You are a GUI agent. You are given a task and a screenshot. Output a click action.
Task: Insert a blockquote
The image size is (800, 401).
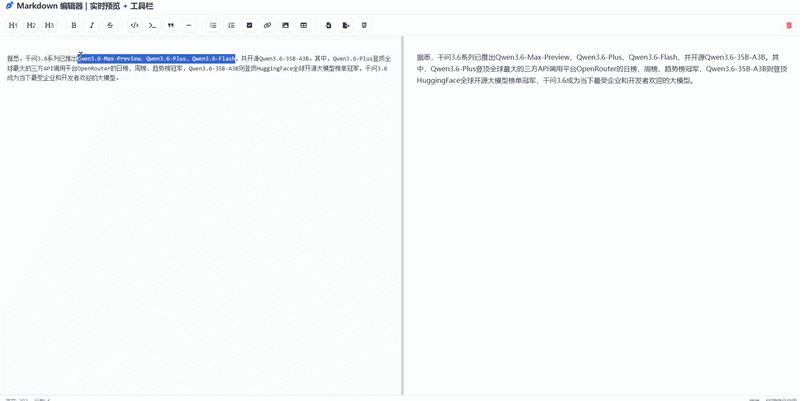click(x=171, y=25)
